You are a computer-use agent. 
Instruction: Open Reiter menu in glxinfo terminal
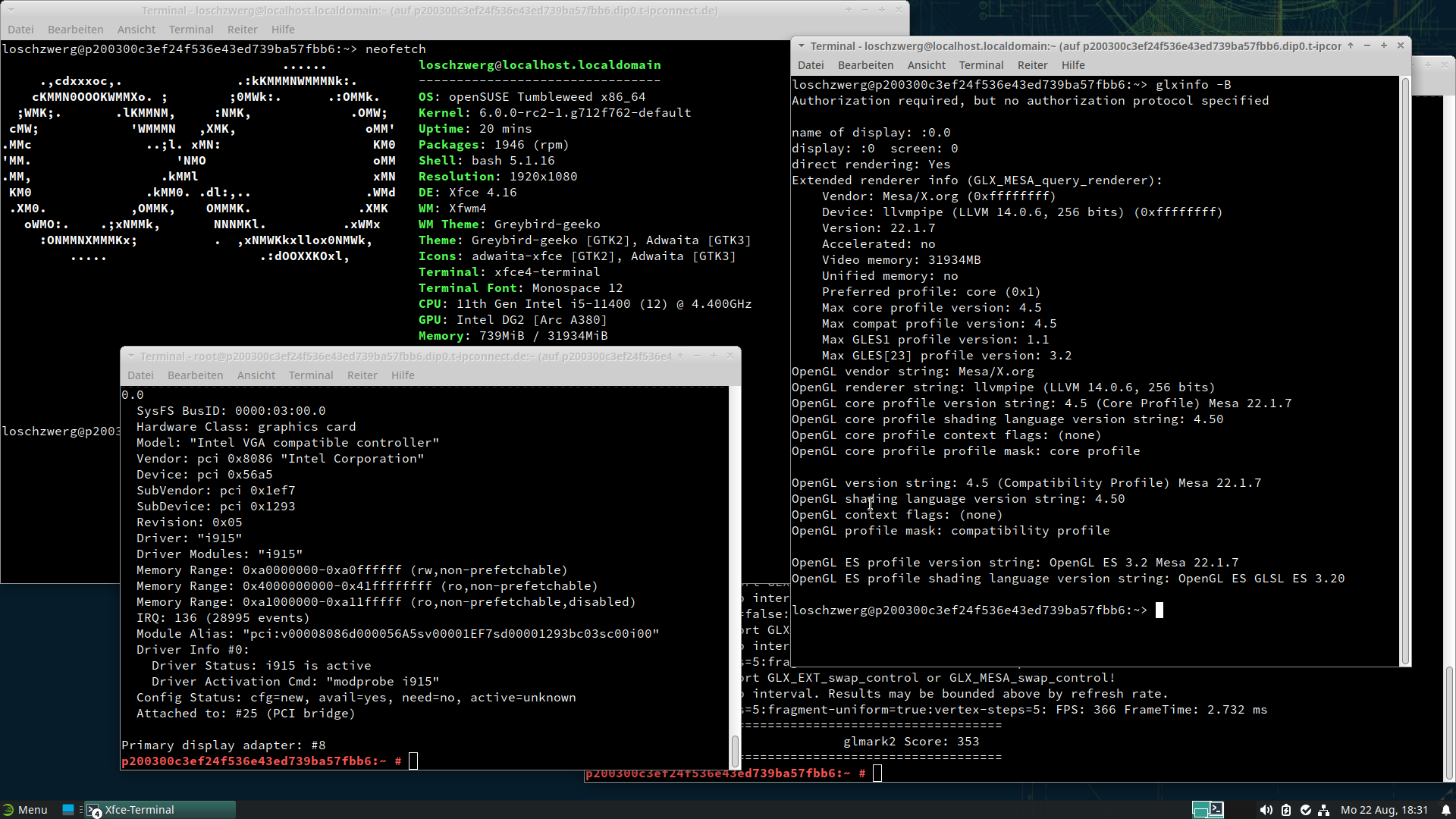(x=1032, y=65)
